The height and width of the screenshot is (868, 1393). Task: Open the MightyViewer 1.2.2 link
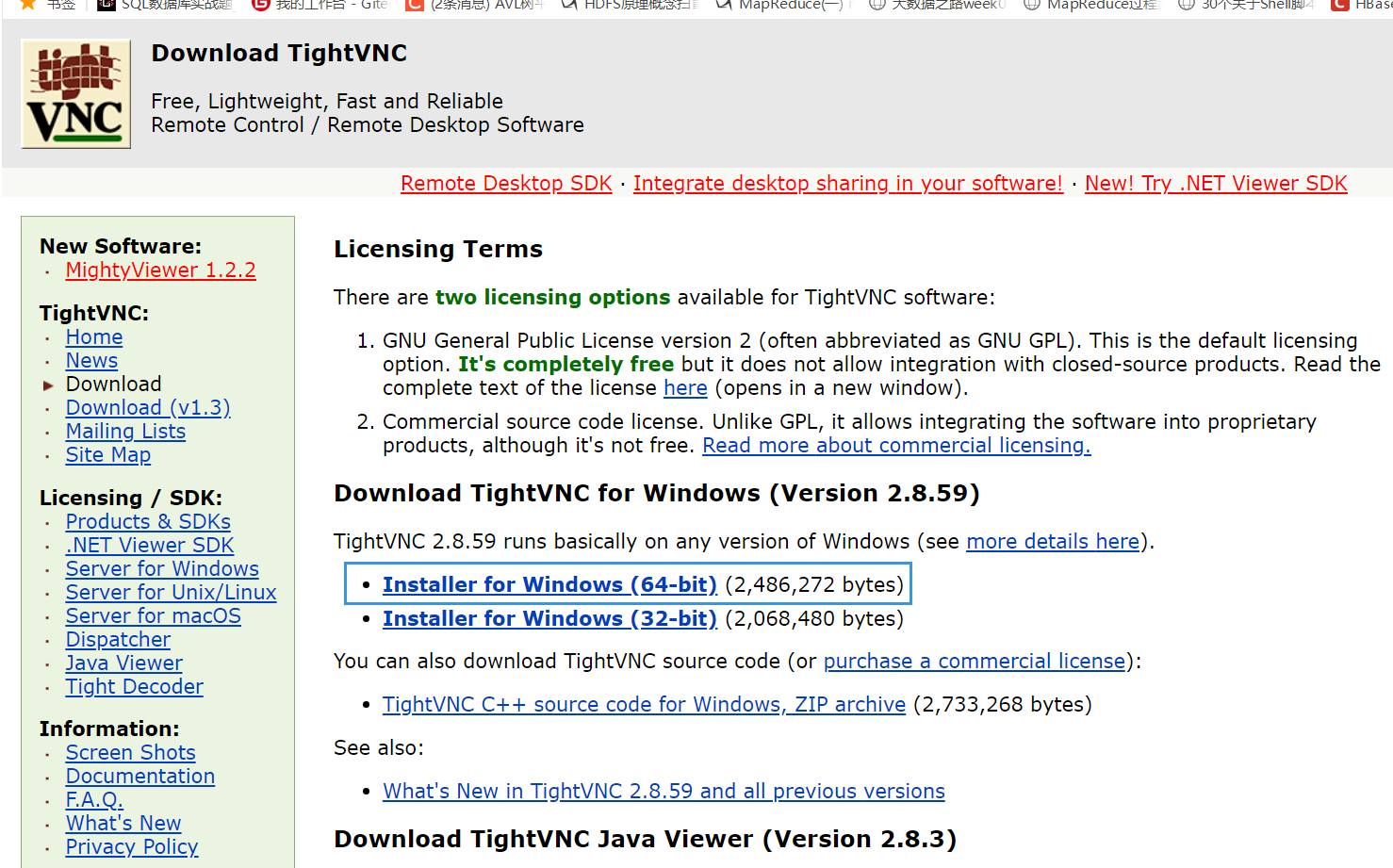point(160,270)
